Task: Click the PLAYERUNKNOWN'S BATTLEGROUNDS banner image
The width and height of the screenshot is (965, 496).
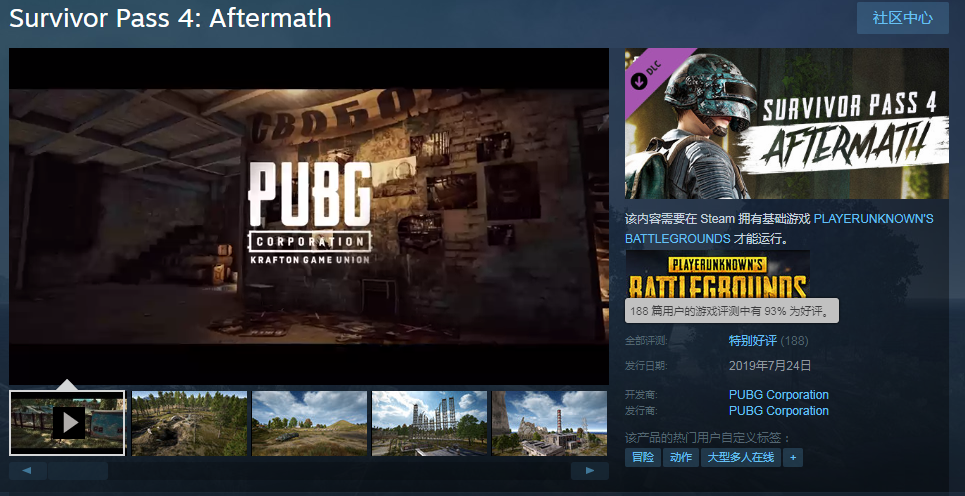Action: tap(718, 274)
